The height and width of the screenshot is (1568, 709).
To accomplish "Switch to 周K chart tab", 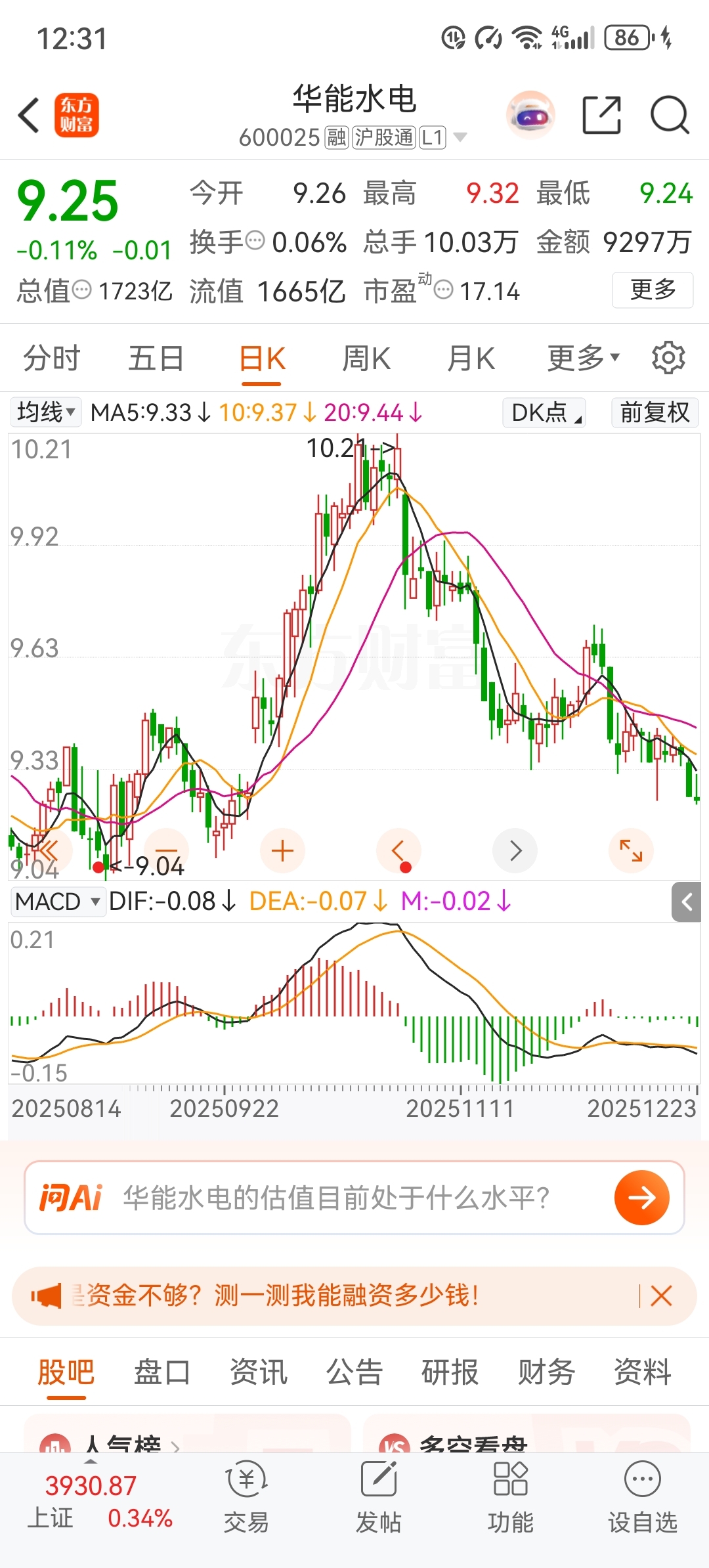I will tap(366, 359).
